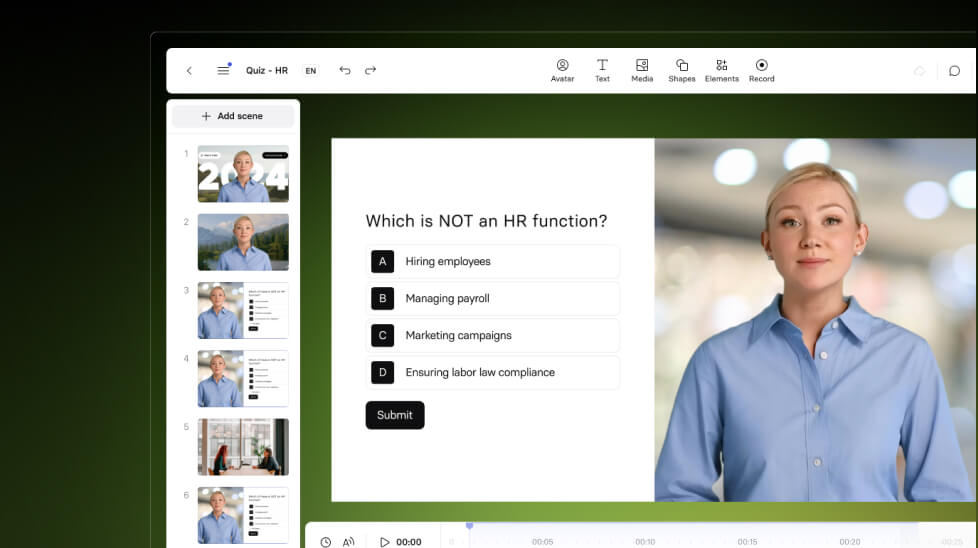
Task: Start Record from the toolbar
Action: click(x=762, y=70)
